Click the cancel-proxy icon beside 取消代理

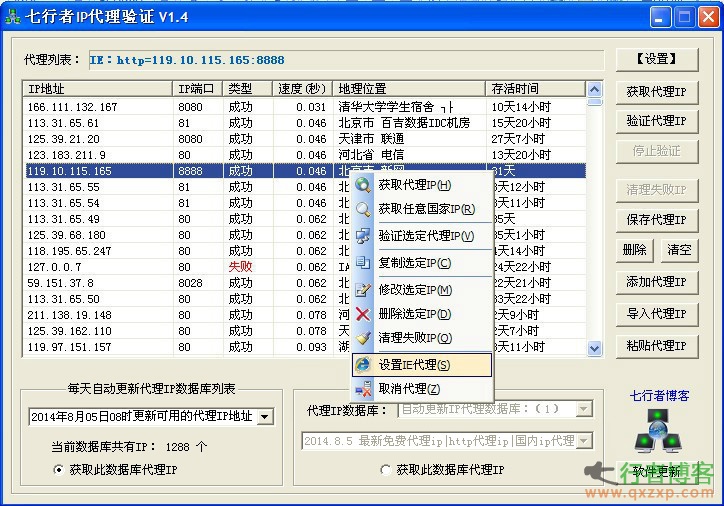tap(363, 389)
